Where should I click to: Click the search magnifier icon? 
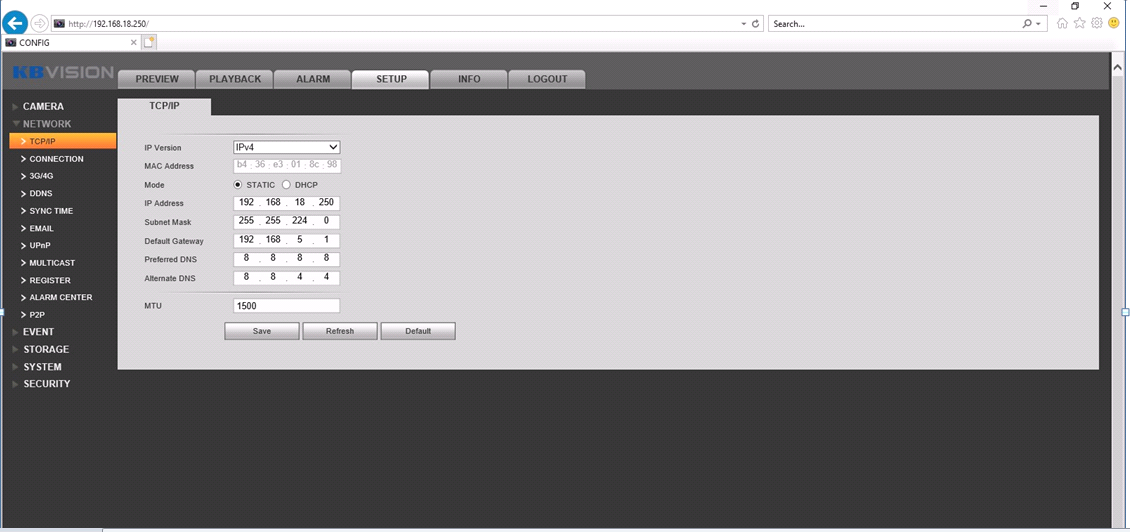click(x=1027, y=23)
